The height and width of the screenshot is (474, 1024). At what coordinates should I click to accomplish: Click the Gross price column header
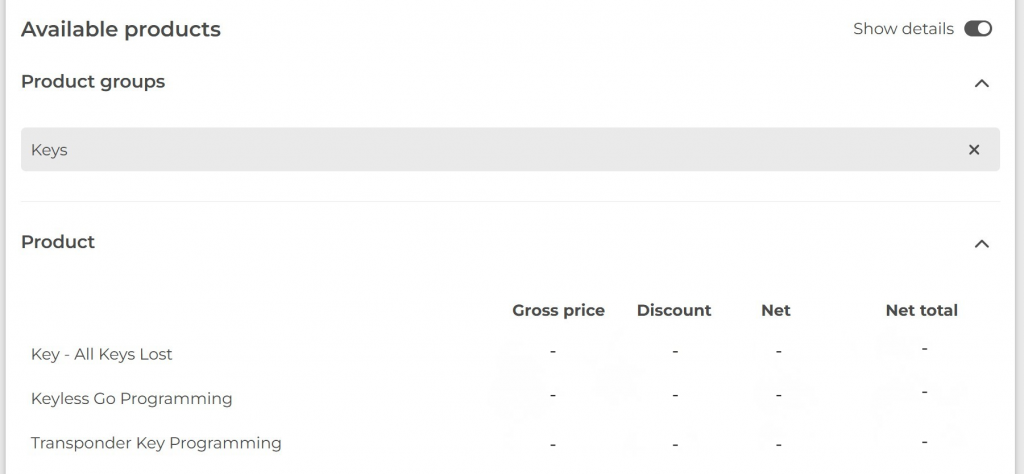pos(558,310)
